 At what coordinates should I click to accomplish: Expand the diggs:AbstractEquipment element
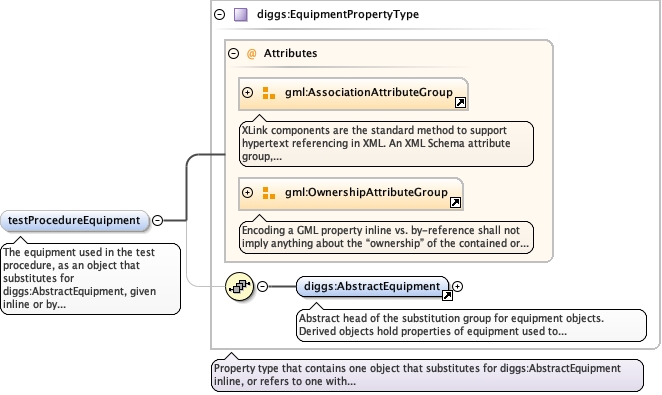tap(457, 287)
